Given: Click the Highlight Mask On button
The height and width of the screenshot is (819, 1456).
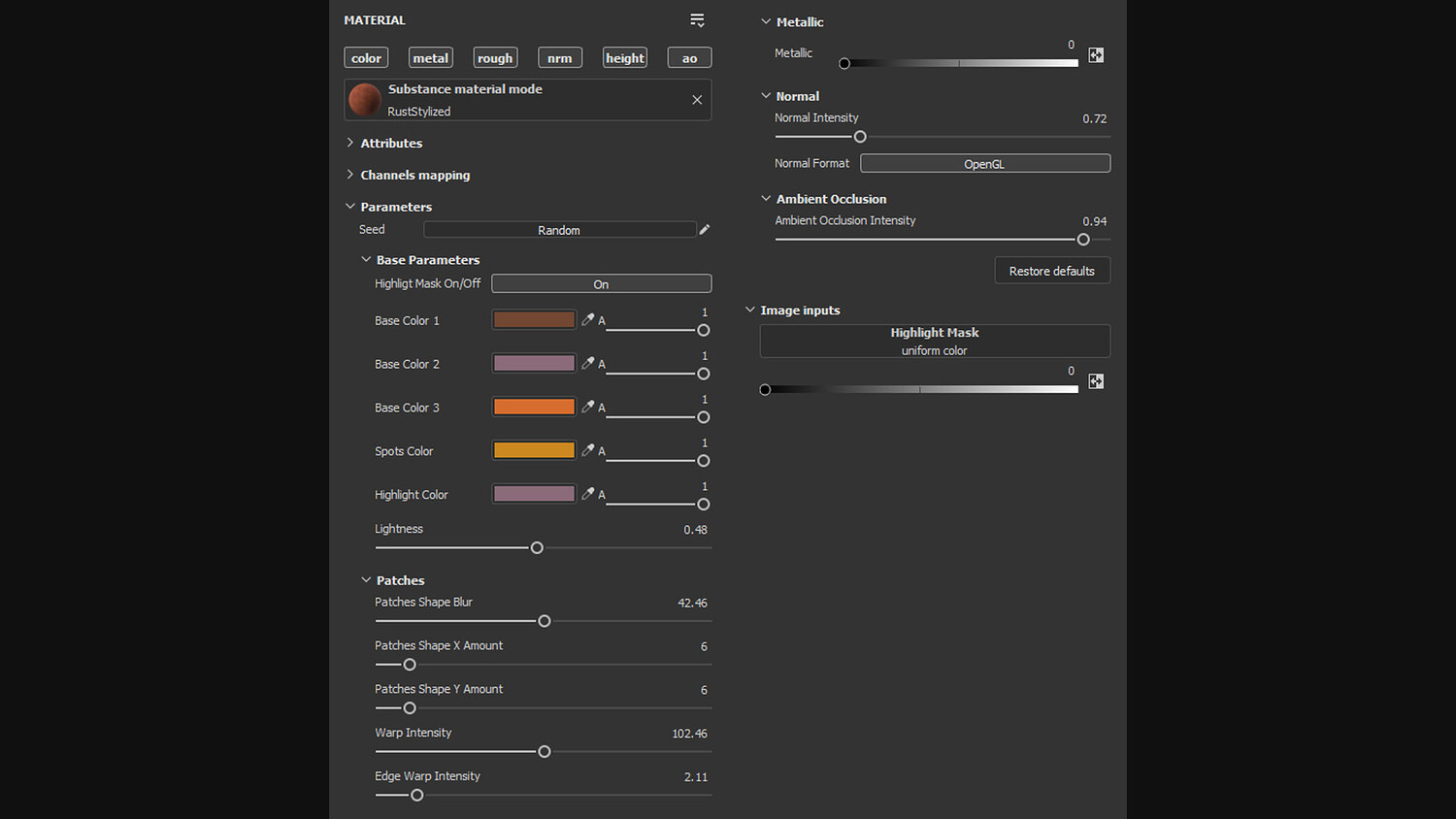Looking at the screenshot, I should (x=601, y=284).
